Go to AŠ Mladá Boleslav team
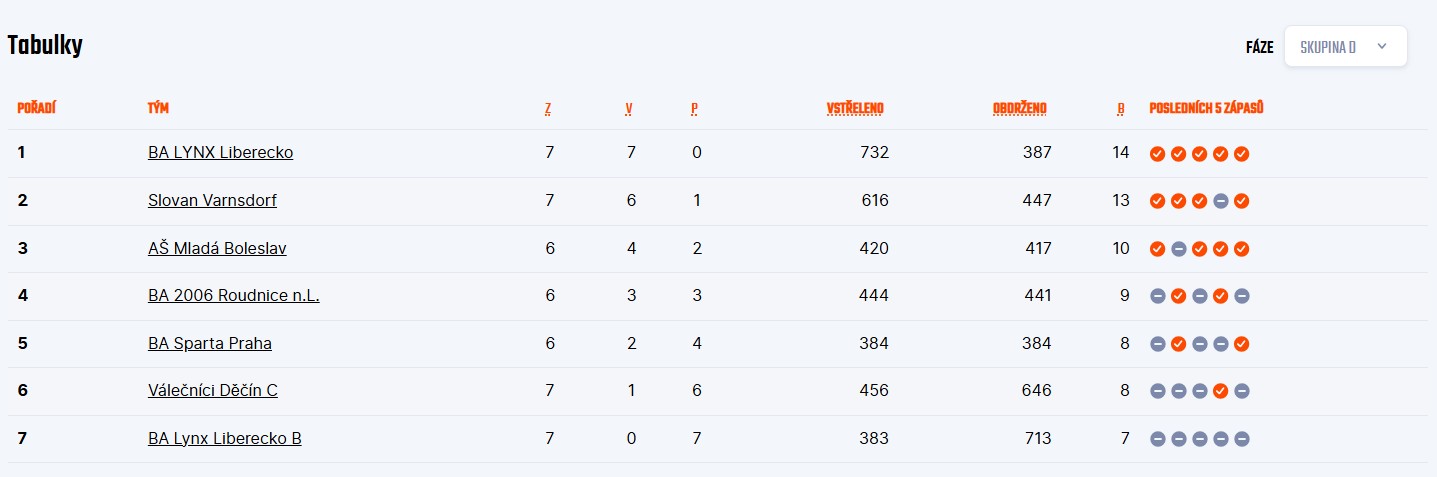 click(x=217, y=249)
